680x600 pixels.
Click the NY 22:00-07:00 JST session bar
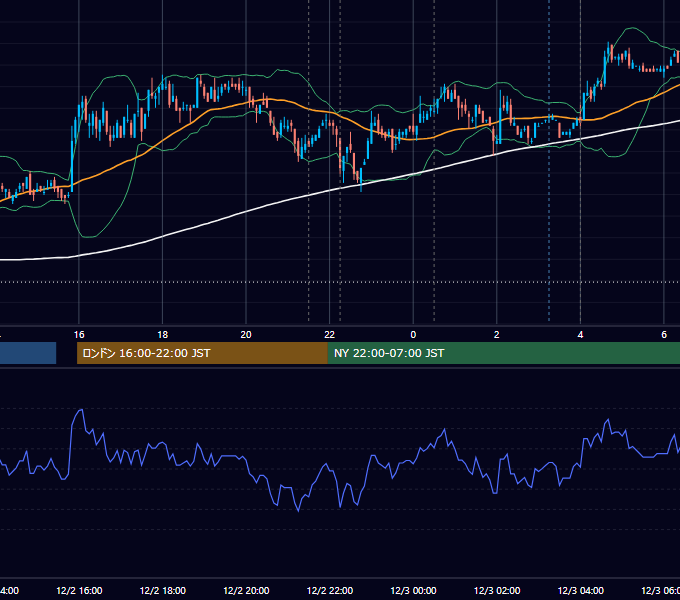503,353
